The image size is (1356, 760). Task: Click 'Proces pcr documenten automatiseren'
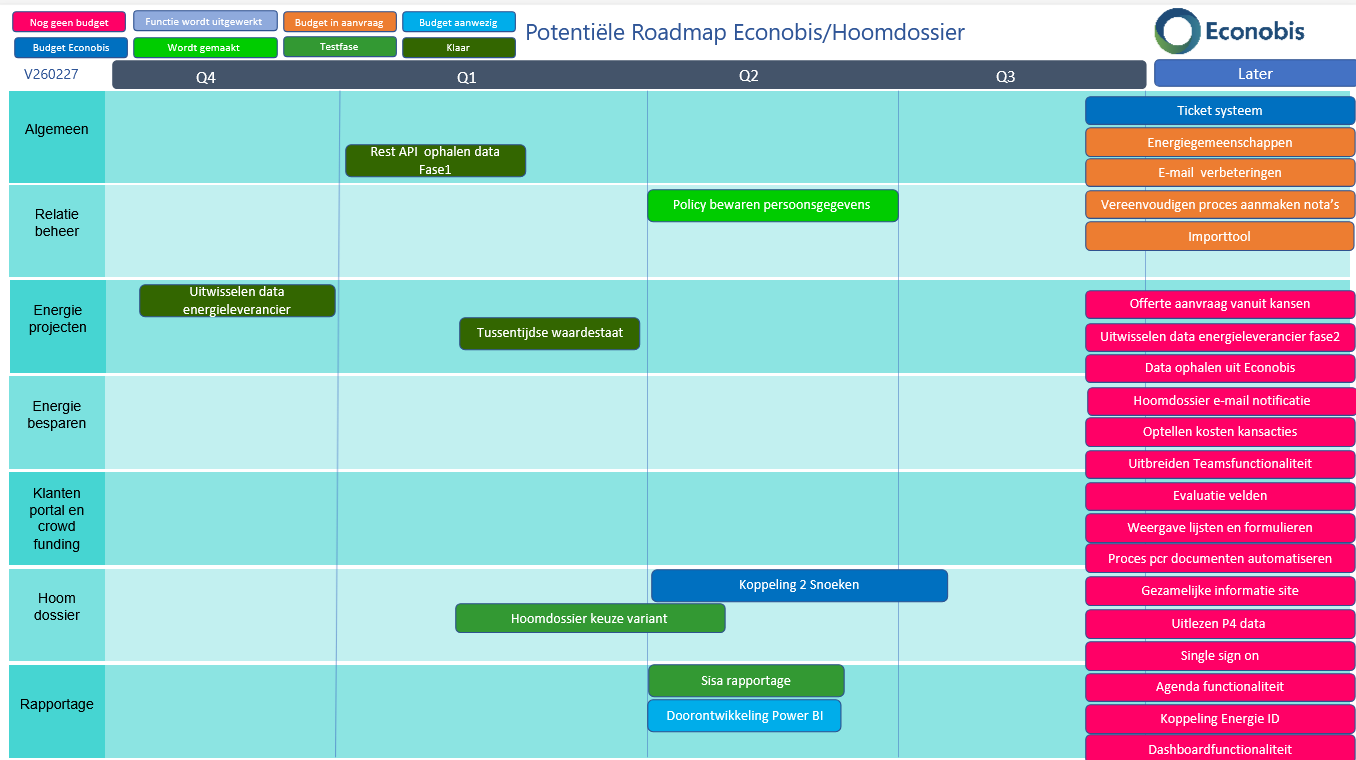click(1220, 559)
